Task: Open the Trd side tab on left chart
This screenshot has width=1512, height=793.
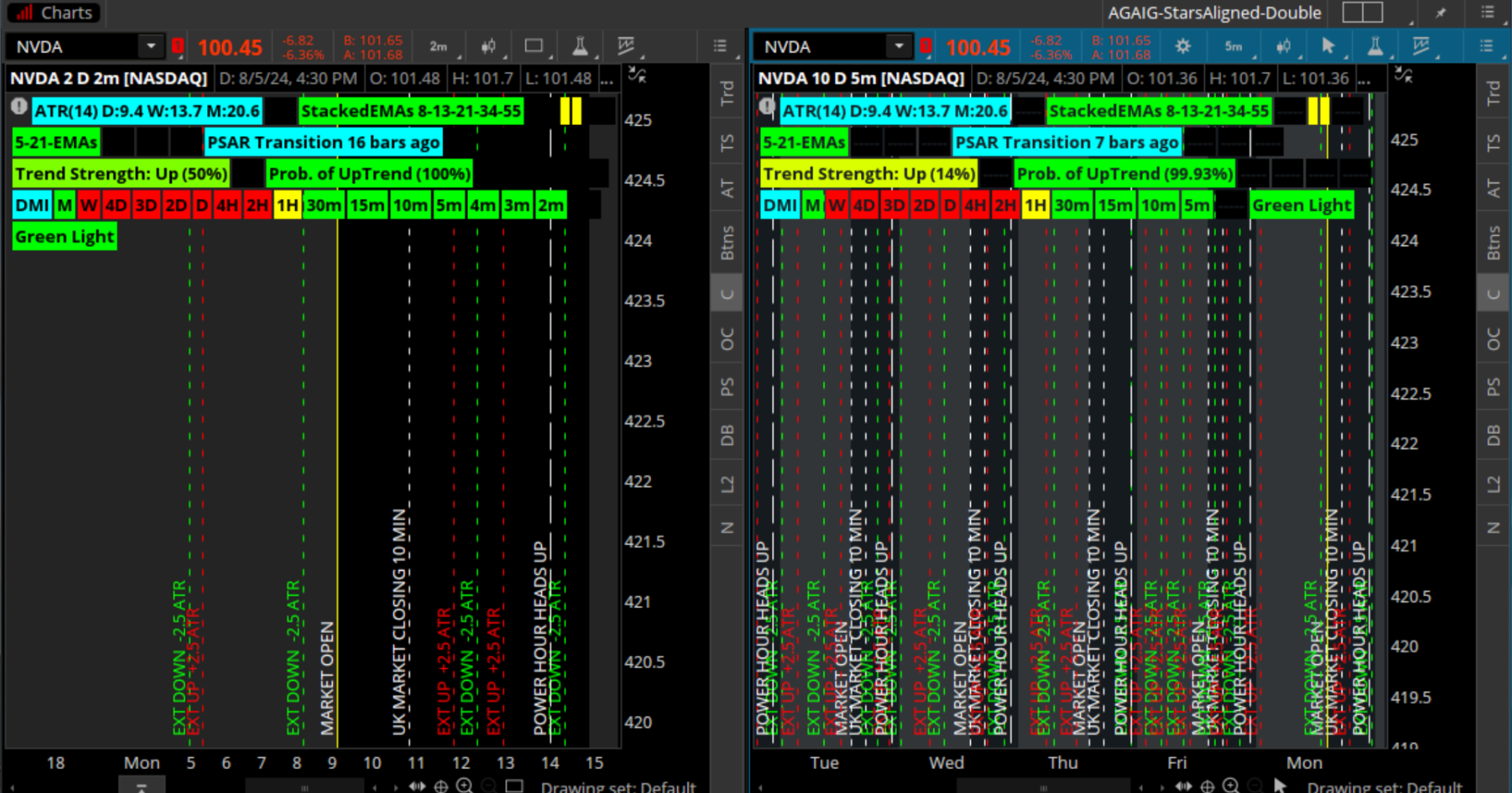Action: point(727,93)
